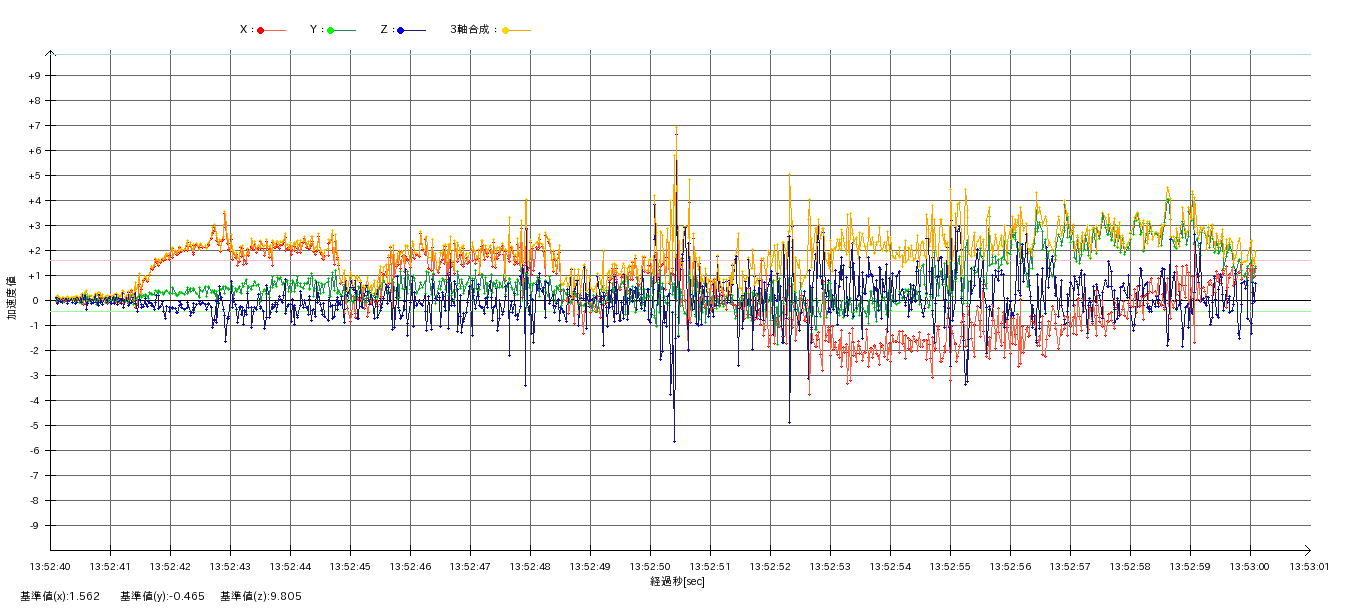Click the 0 label on the y-axis
The width and height of the screenshot is (1350, 610).
(36, 301)
